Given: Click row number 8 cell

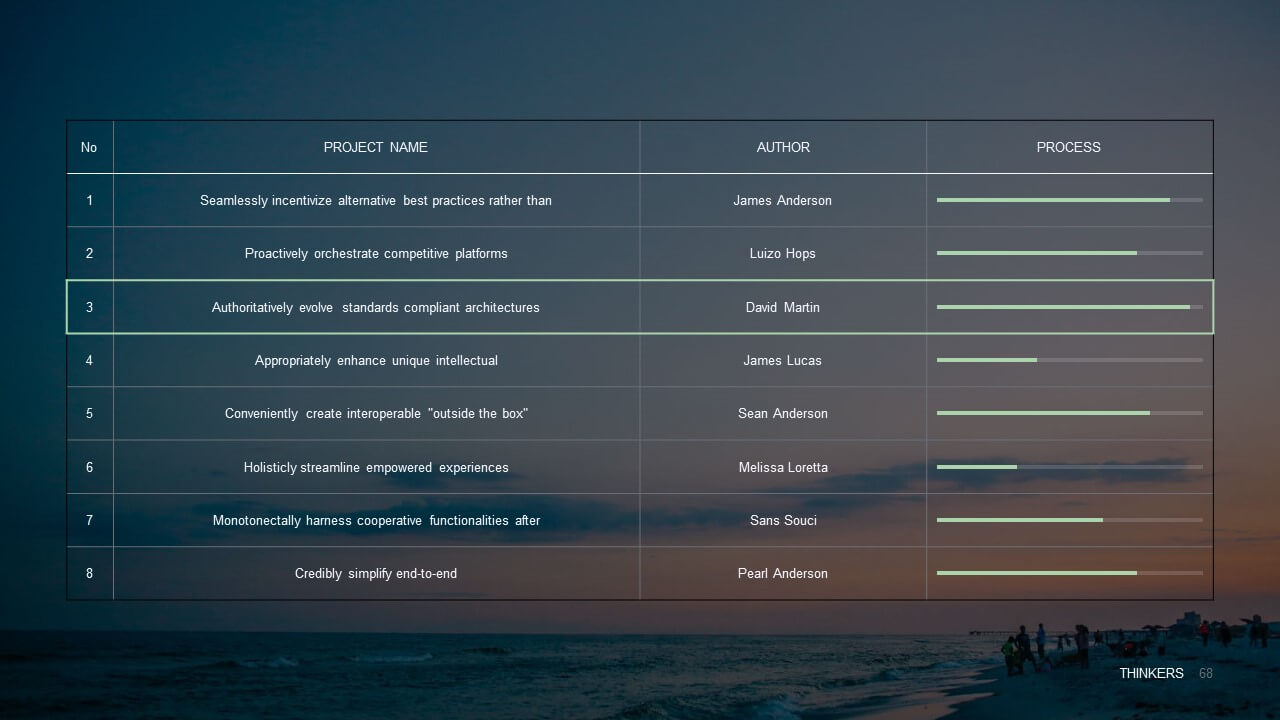Looking at the screenshot, I should tap(89, 573).
